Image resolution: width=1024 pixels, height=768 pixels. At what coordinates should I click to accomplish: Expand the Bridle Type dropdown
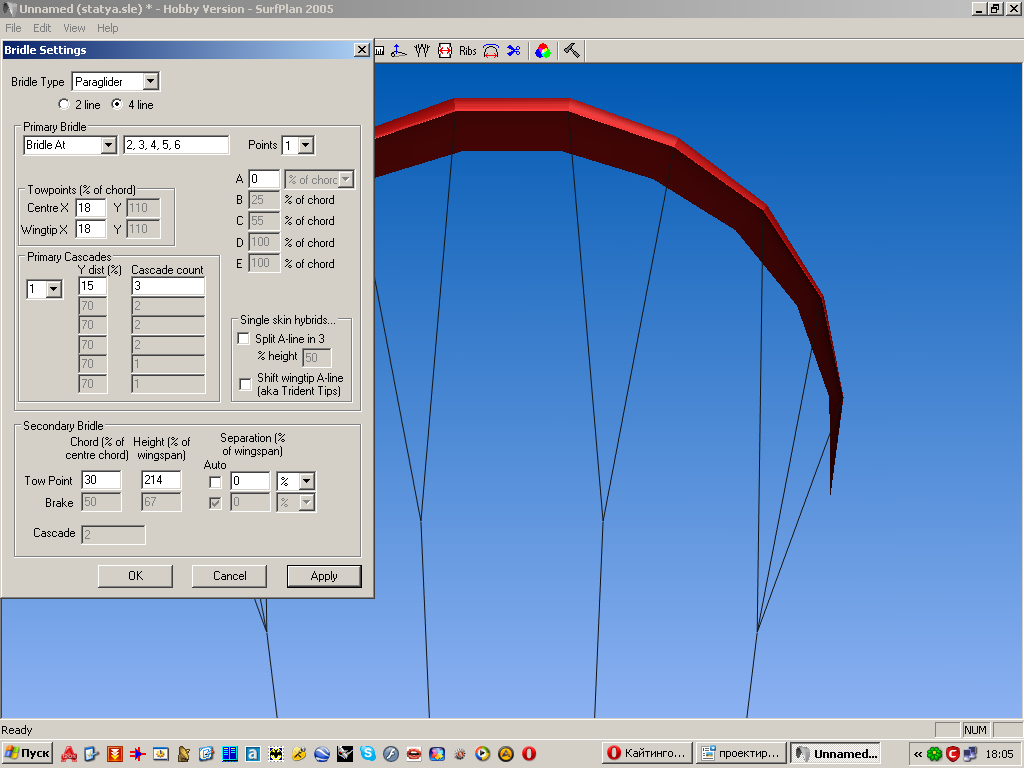pyautogui.click(x=151, y=82)
